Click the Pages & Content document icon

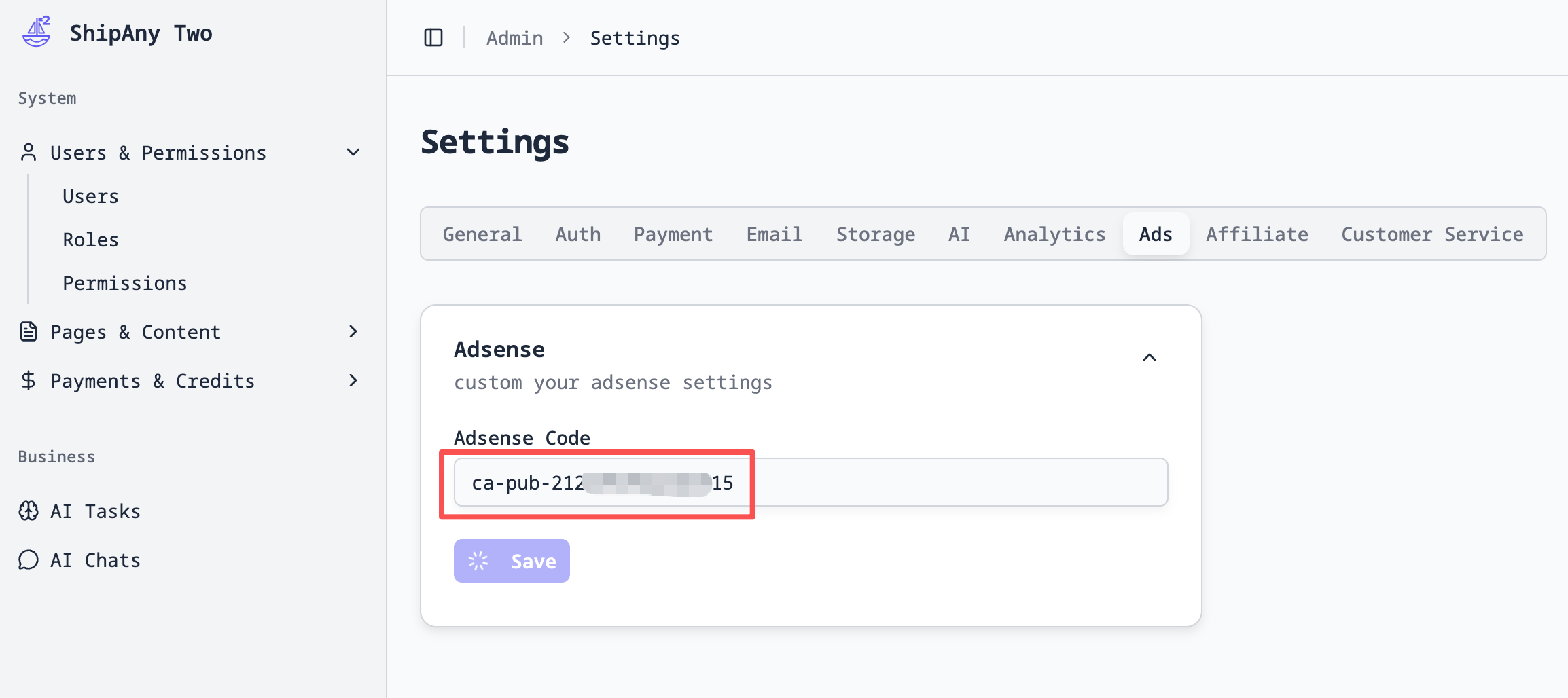coord(29,332)
